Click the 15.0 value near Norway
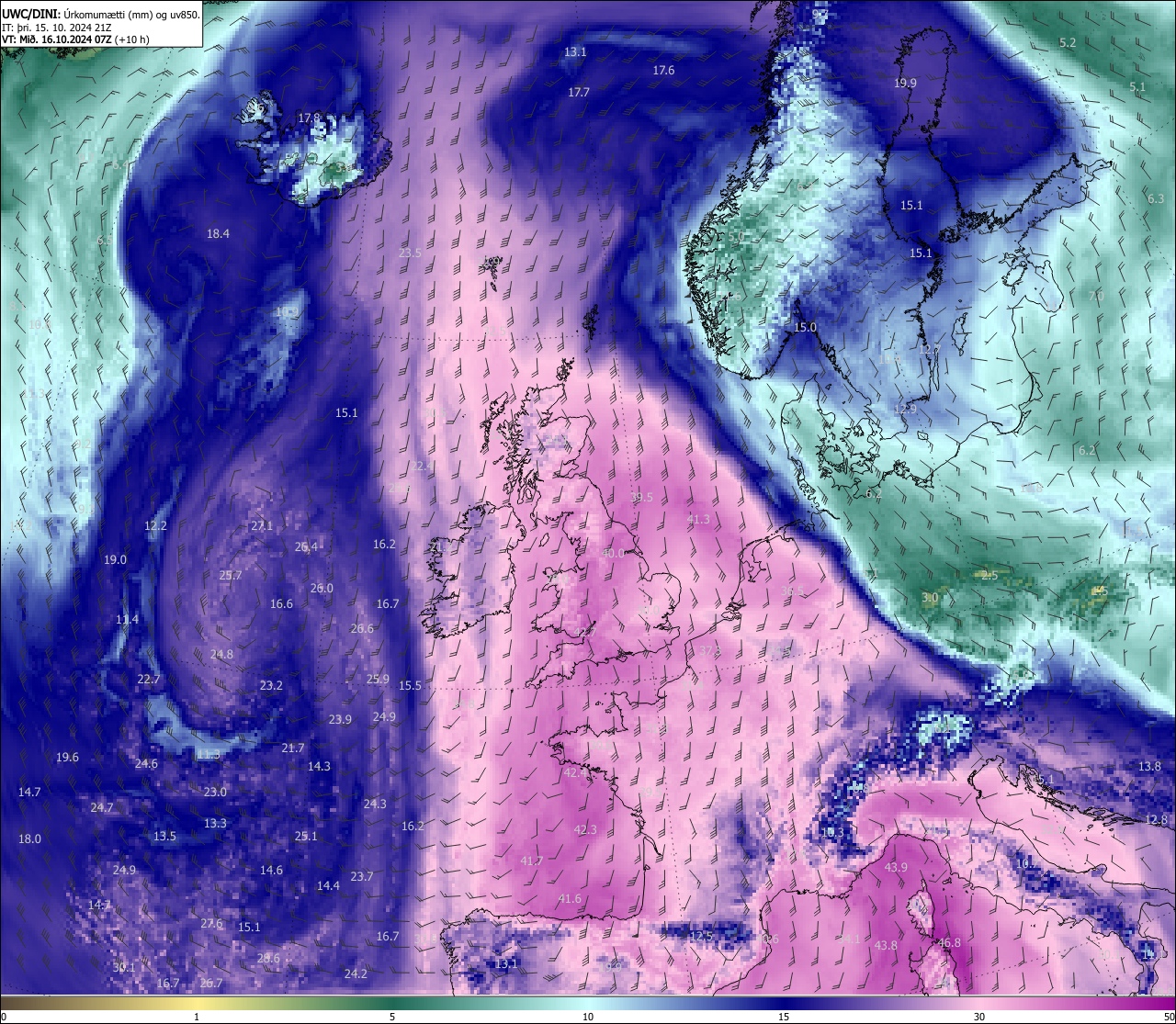 point(805,327)
